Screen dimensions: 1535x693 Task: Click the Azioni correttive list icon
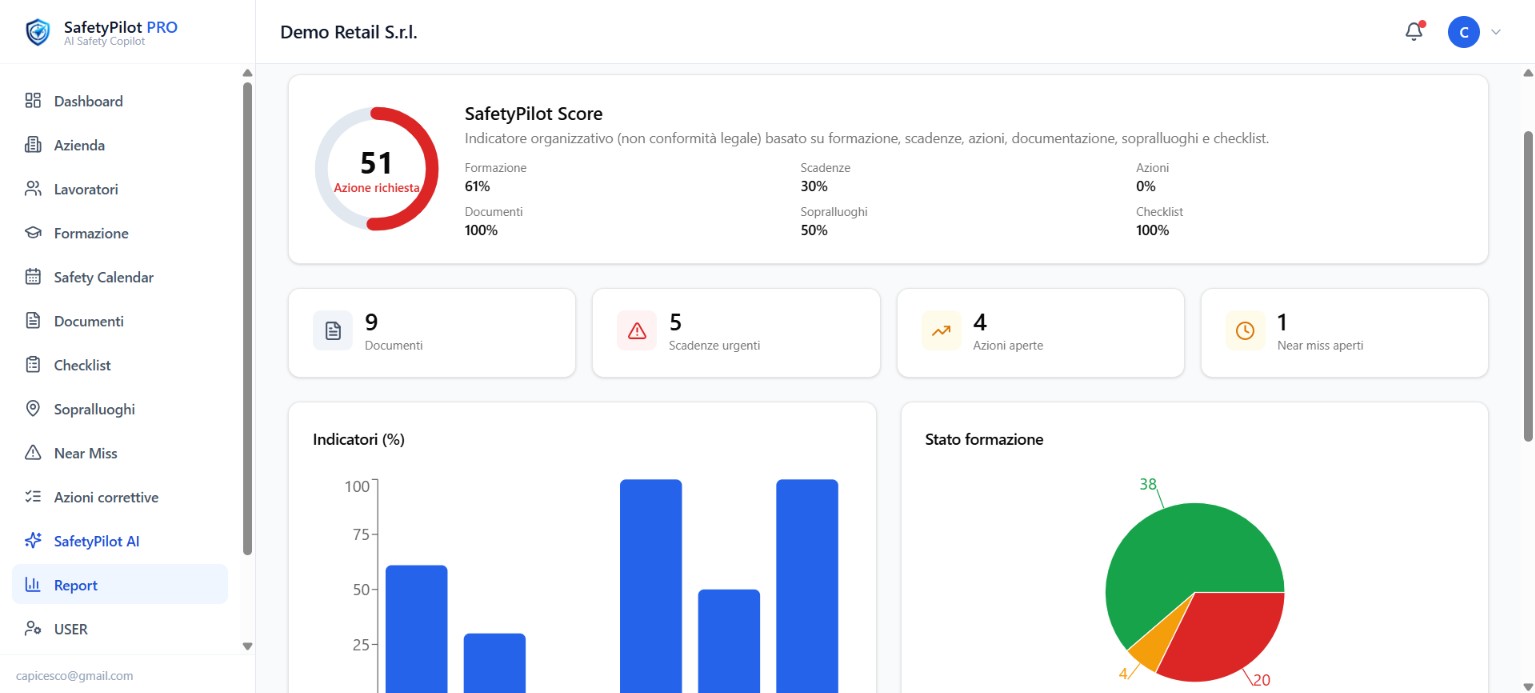pyautogui.click(x=33, y=497)
